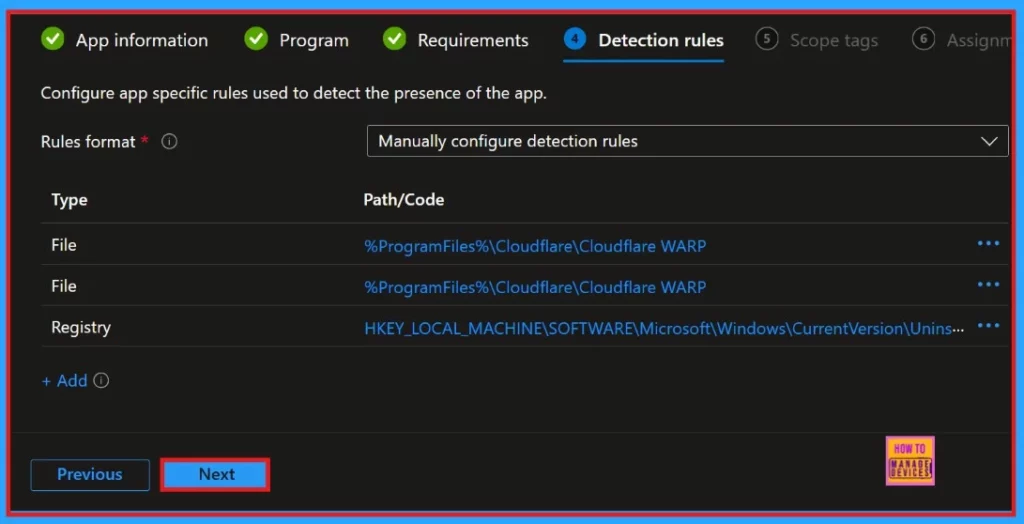Open the Rules format dropdown
This screenshot has height=524, width=1024.
tap(688, 141)
